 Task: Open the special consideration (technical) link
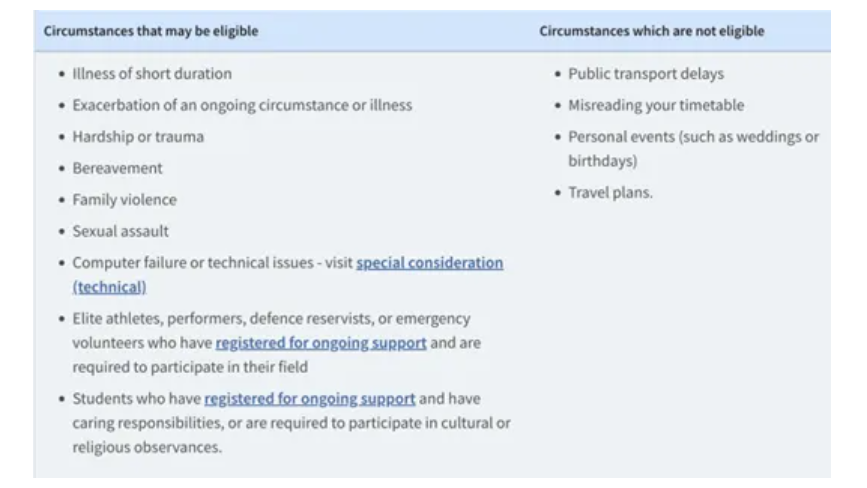click(x=429, y=263)
